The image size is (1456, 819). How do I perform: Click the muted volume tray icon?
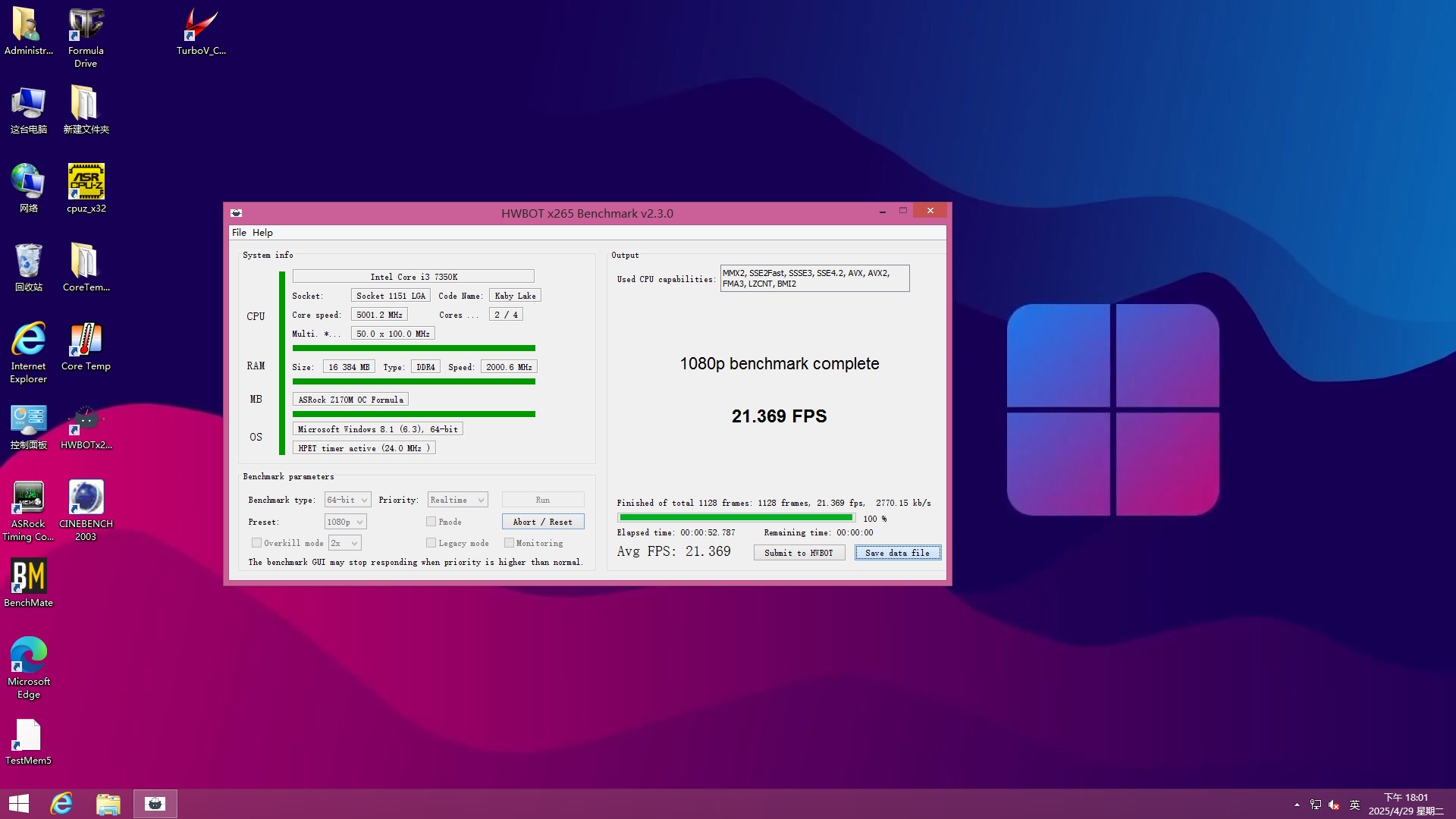pyautogui.click(x=1335, y=805)
